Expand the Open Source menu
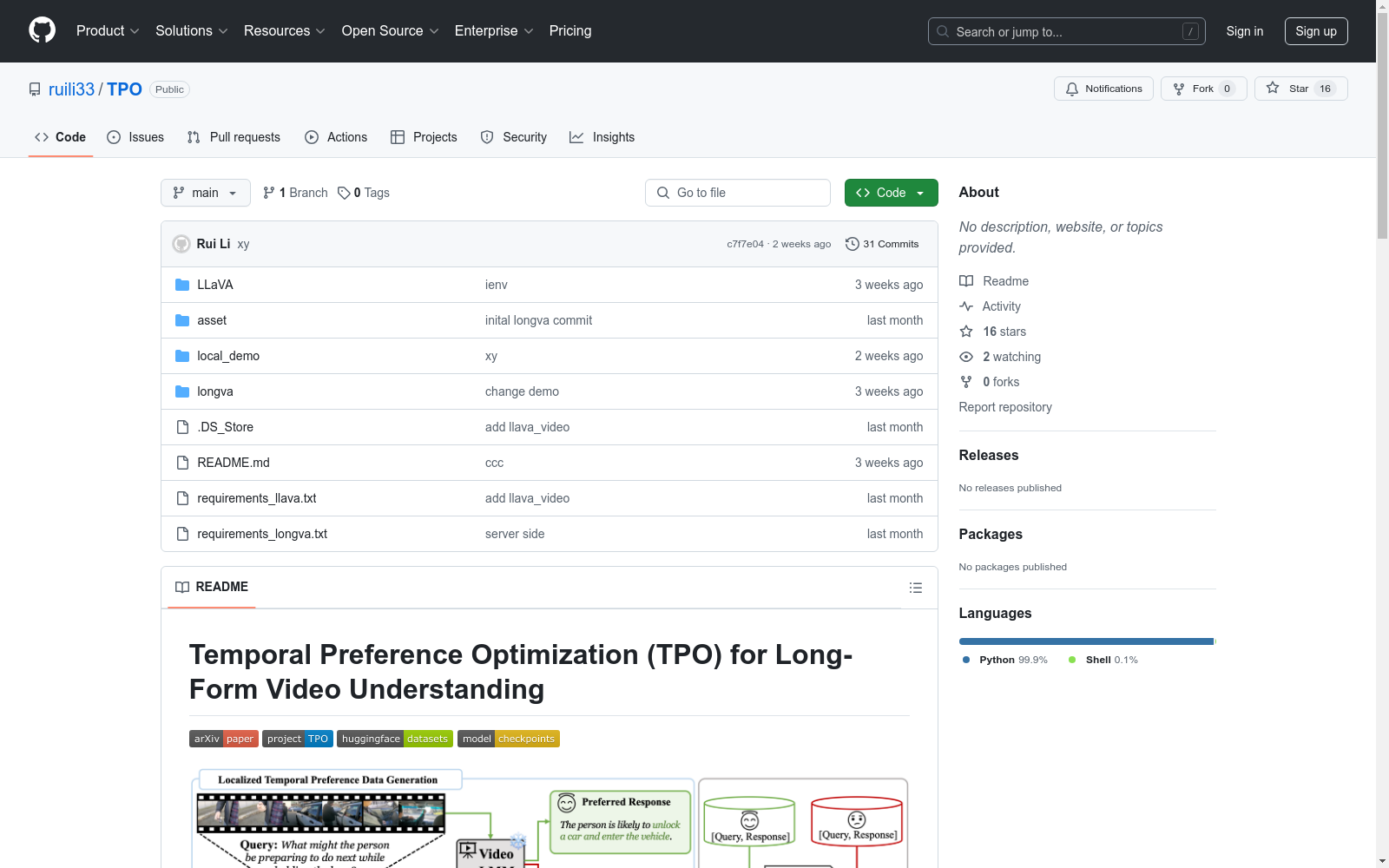 [x=391, y=31]
